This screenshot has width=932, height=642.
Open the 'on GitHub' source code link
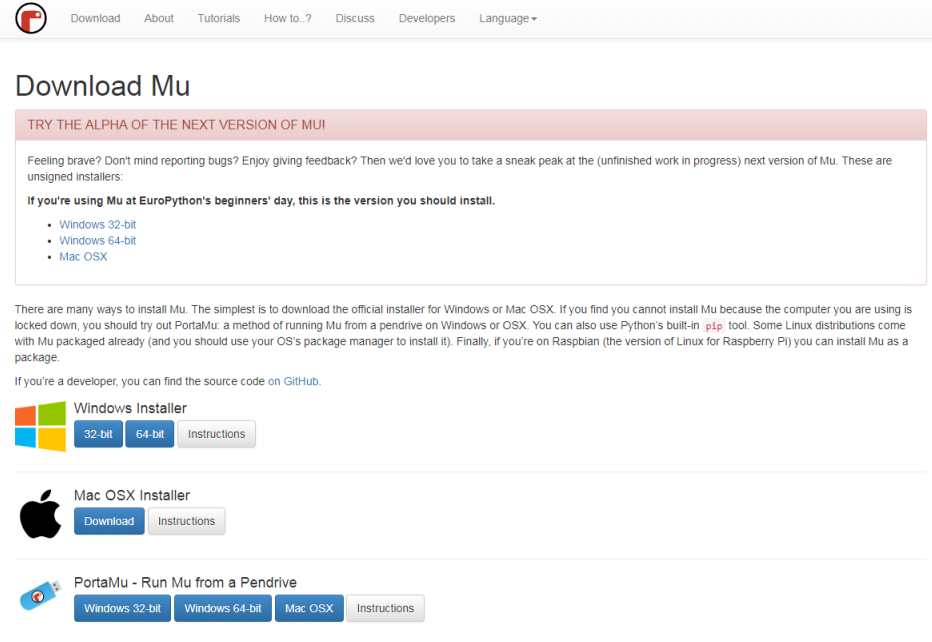293,381
